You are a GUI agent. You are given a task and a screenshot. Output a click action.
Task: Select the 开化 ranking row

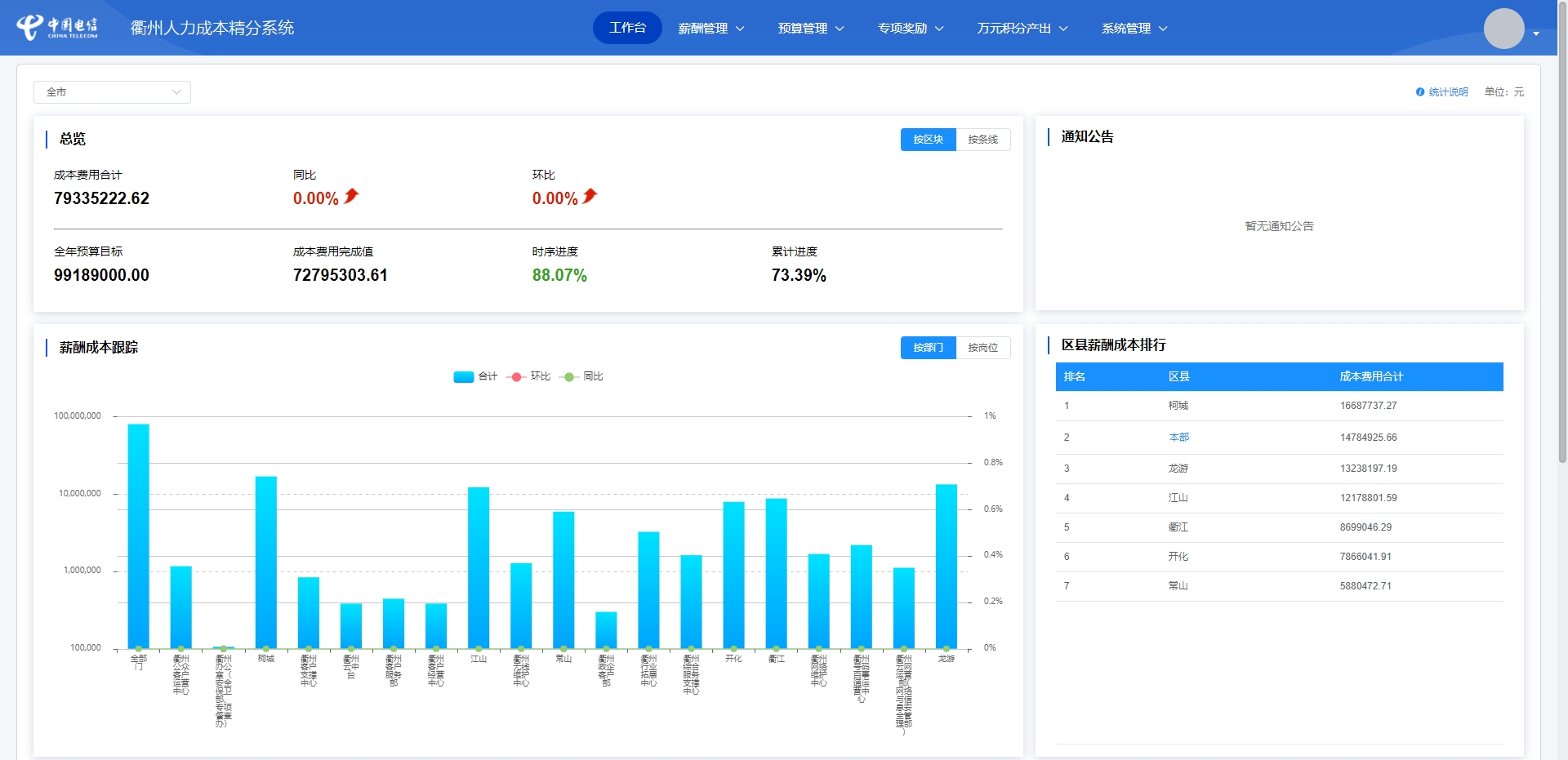click(1280, 557)
